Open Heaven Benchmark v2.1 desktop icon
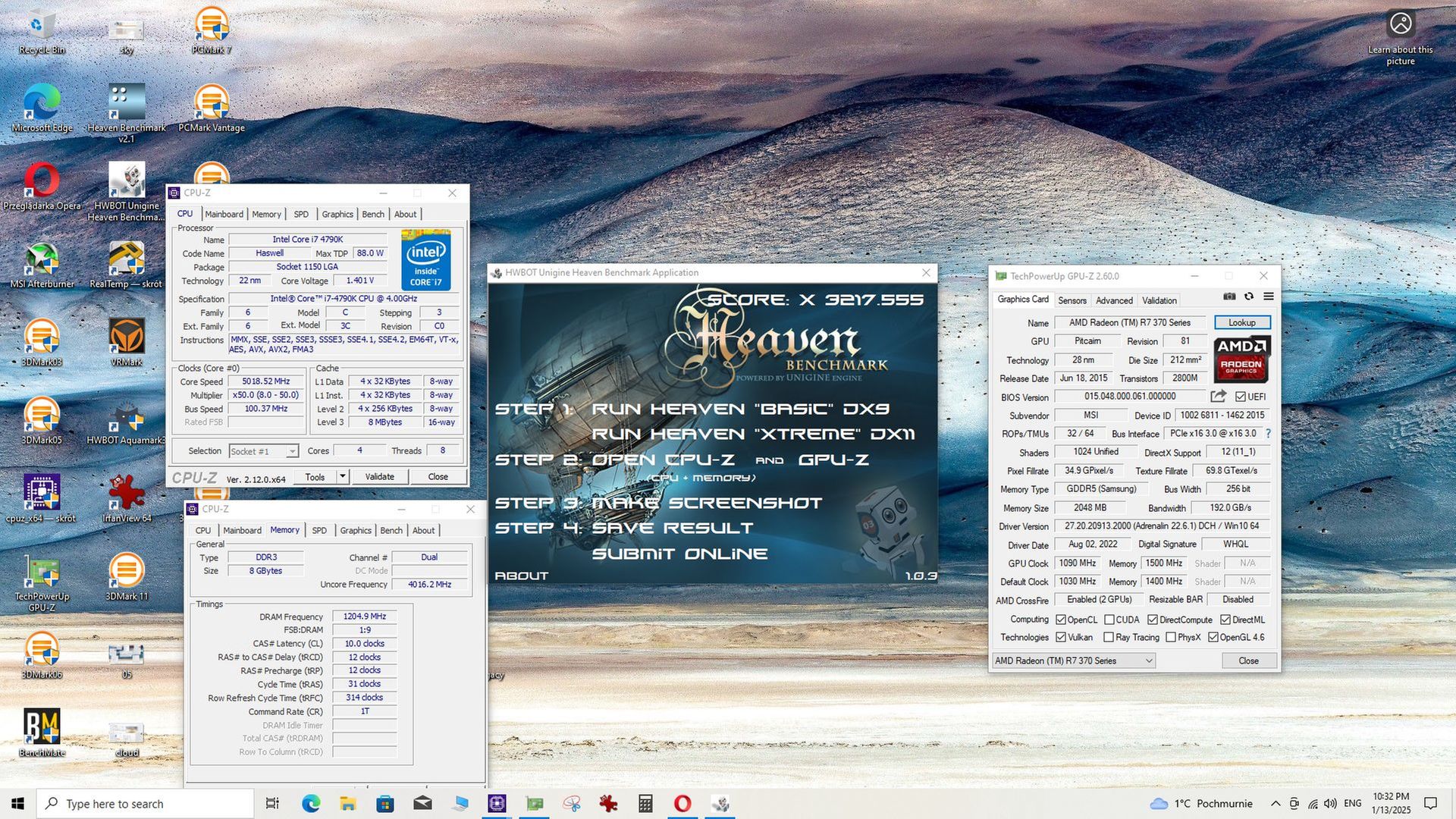Viewport: 1456px width, 819px height. coord(127,112)
